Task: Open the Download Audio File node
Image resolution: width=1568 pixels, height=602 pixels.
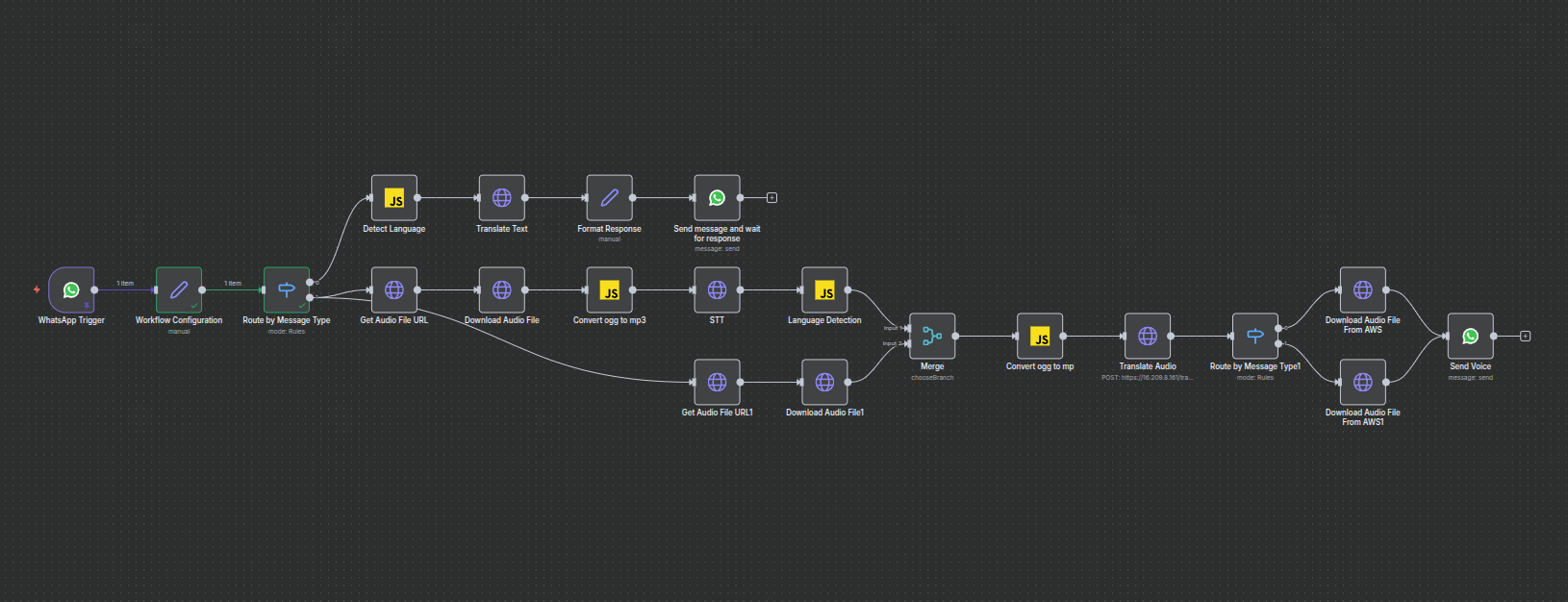Action: 502,289
